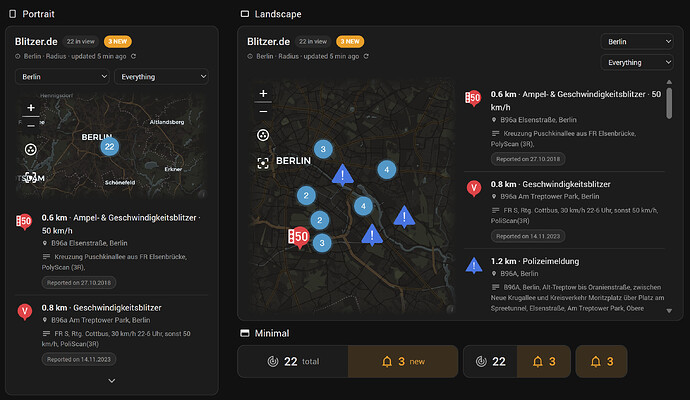Select the '22 total' segment in Minimal
690x400 pixels.
click(293, 362)
